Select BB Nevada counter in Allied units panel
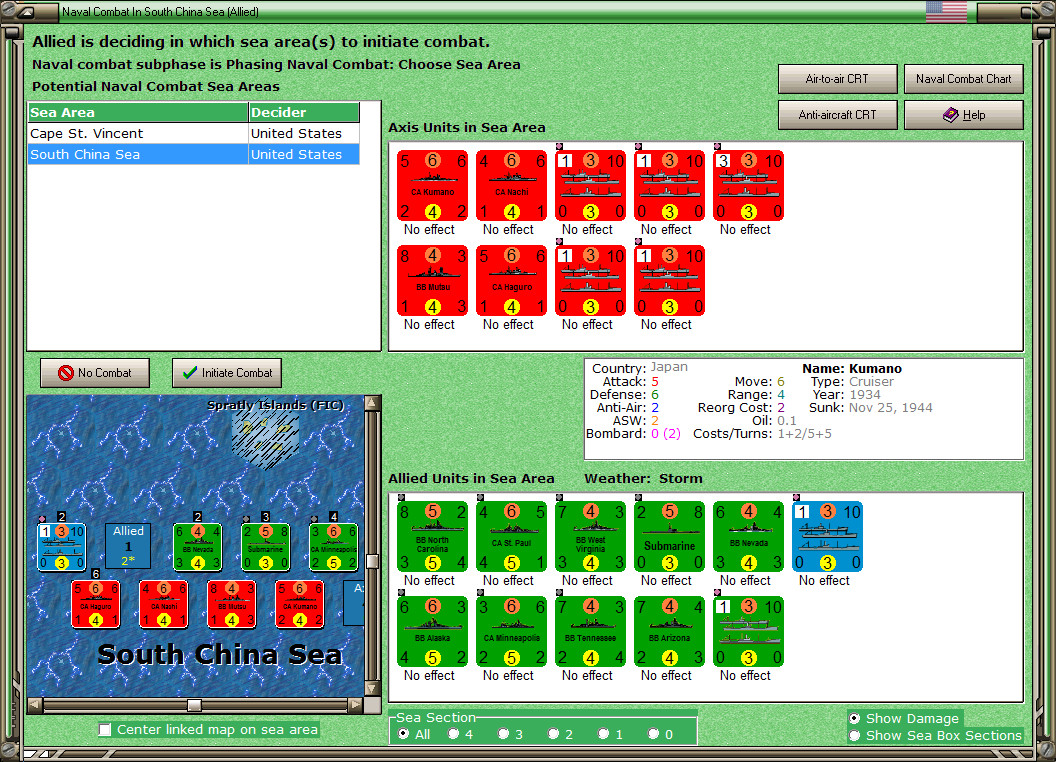The width and height of the screenshot is (1056, 762). click(x=748, y=537)
